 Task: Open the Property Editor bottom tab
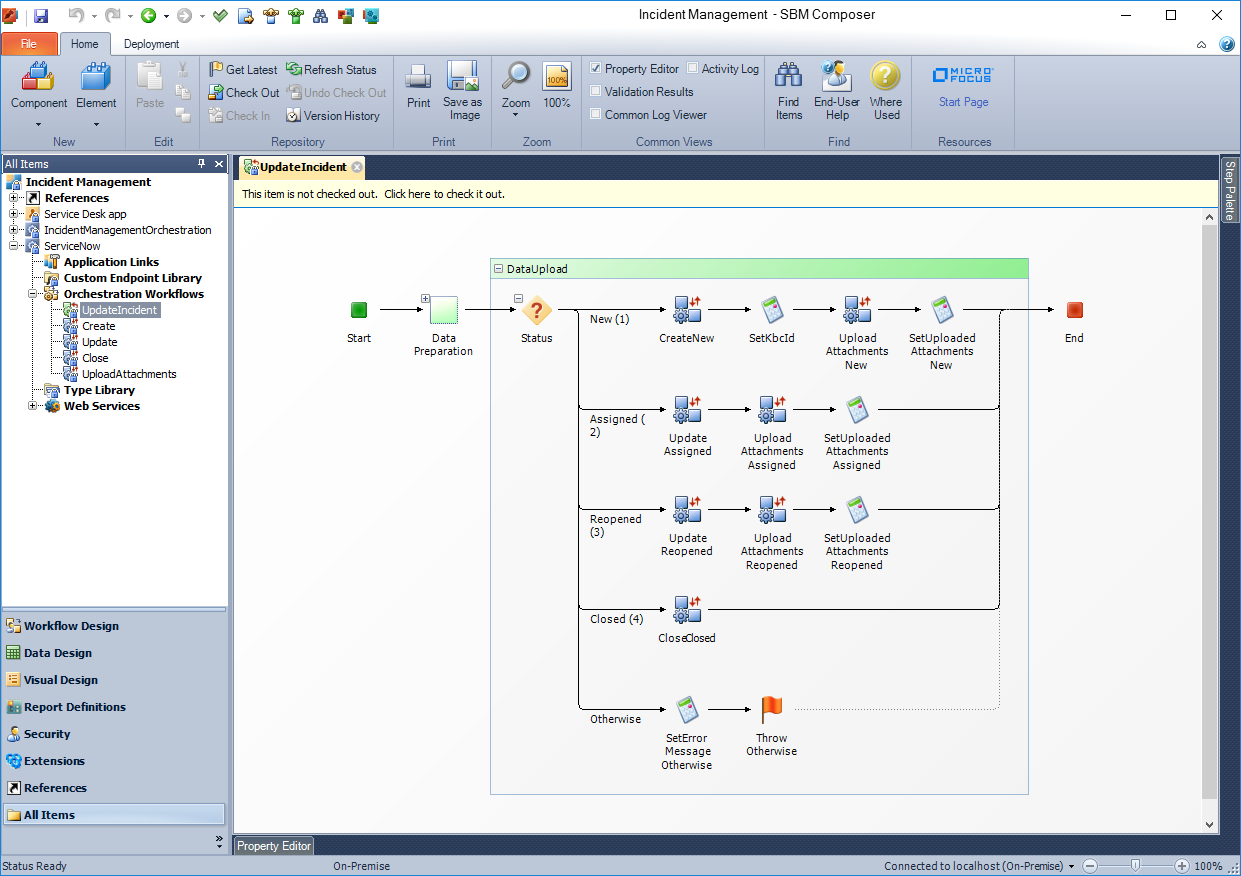click(274, 846)
